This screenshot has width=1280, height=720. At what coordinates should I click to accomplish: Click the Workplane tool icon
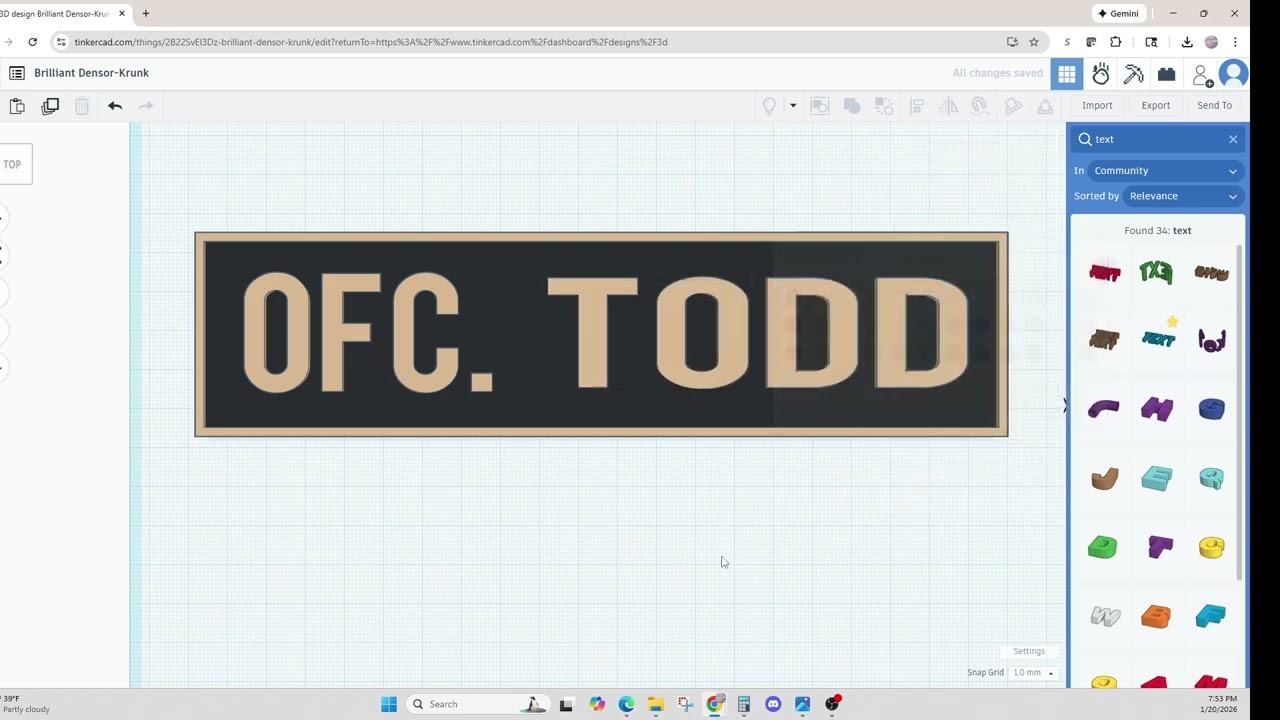point(1013,106)
